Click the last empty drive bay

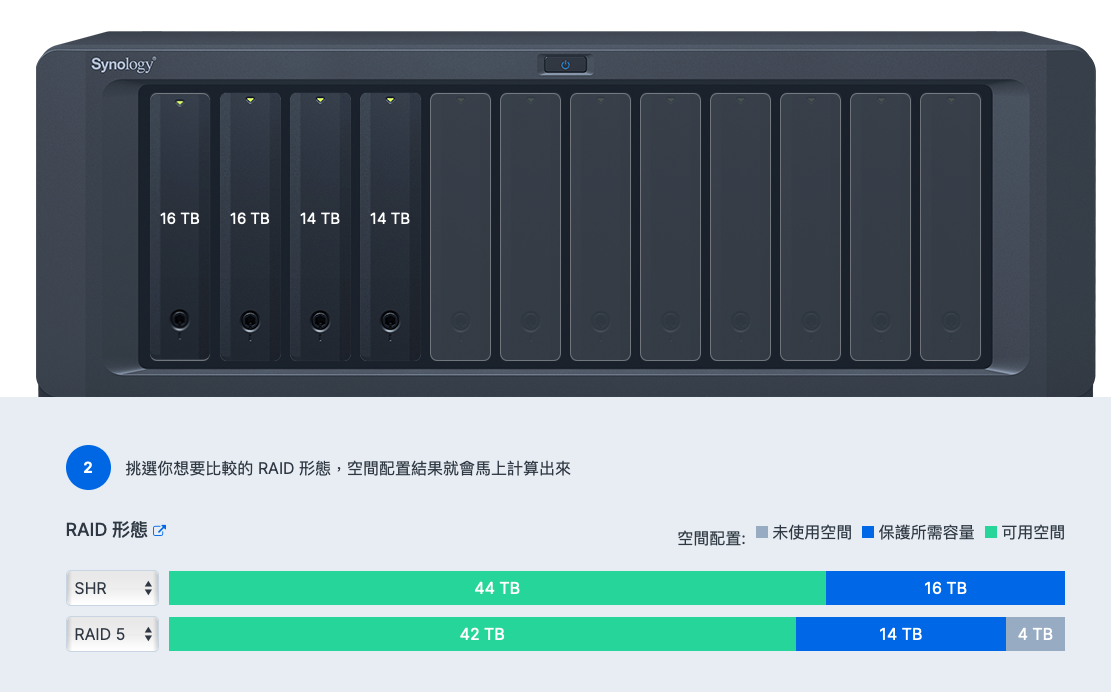click(951, 227)
